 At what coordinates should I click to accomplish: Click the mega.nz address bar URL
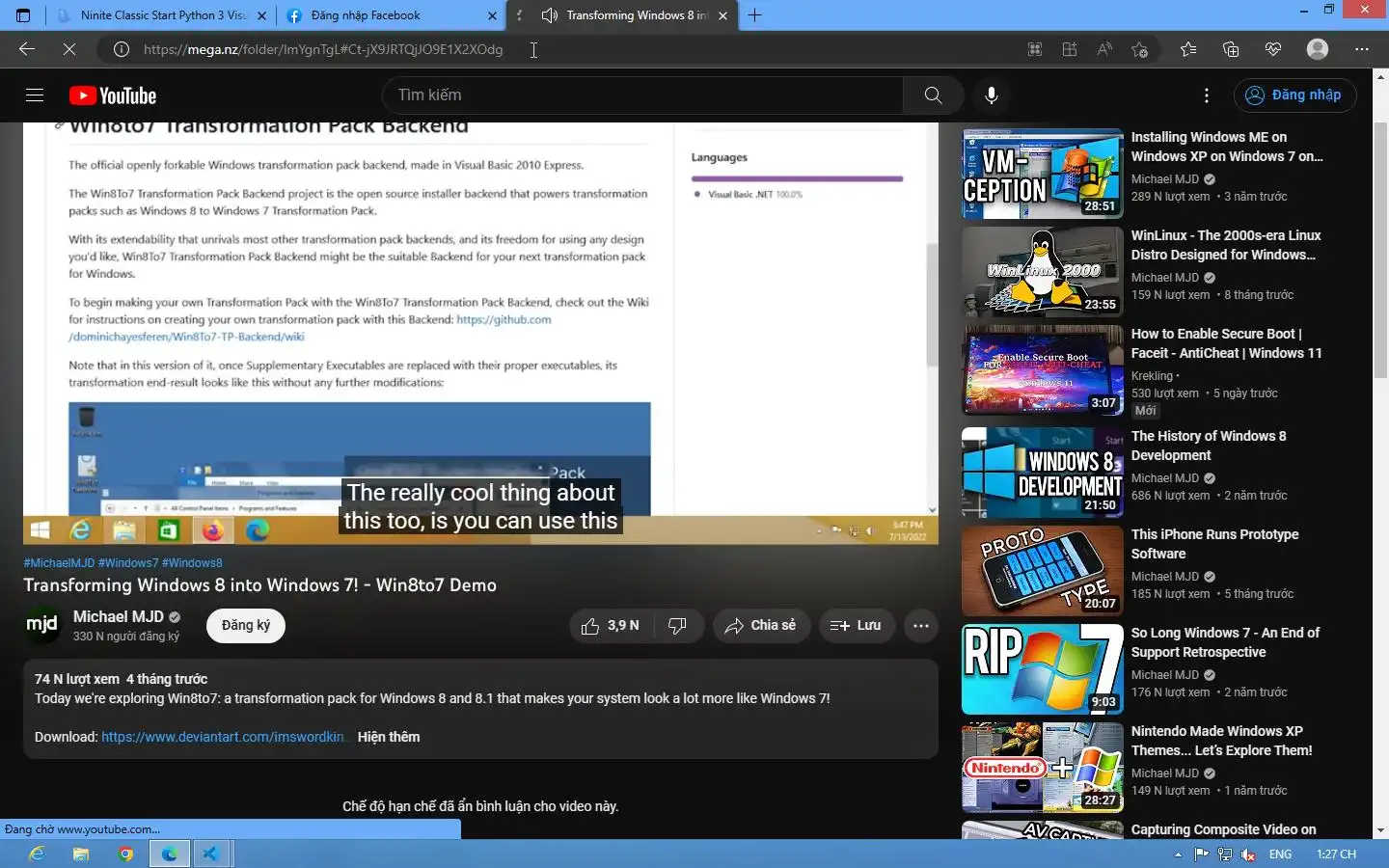point(323,49)
